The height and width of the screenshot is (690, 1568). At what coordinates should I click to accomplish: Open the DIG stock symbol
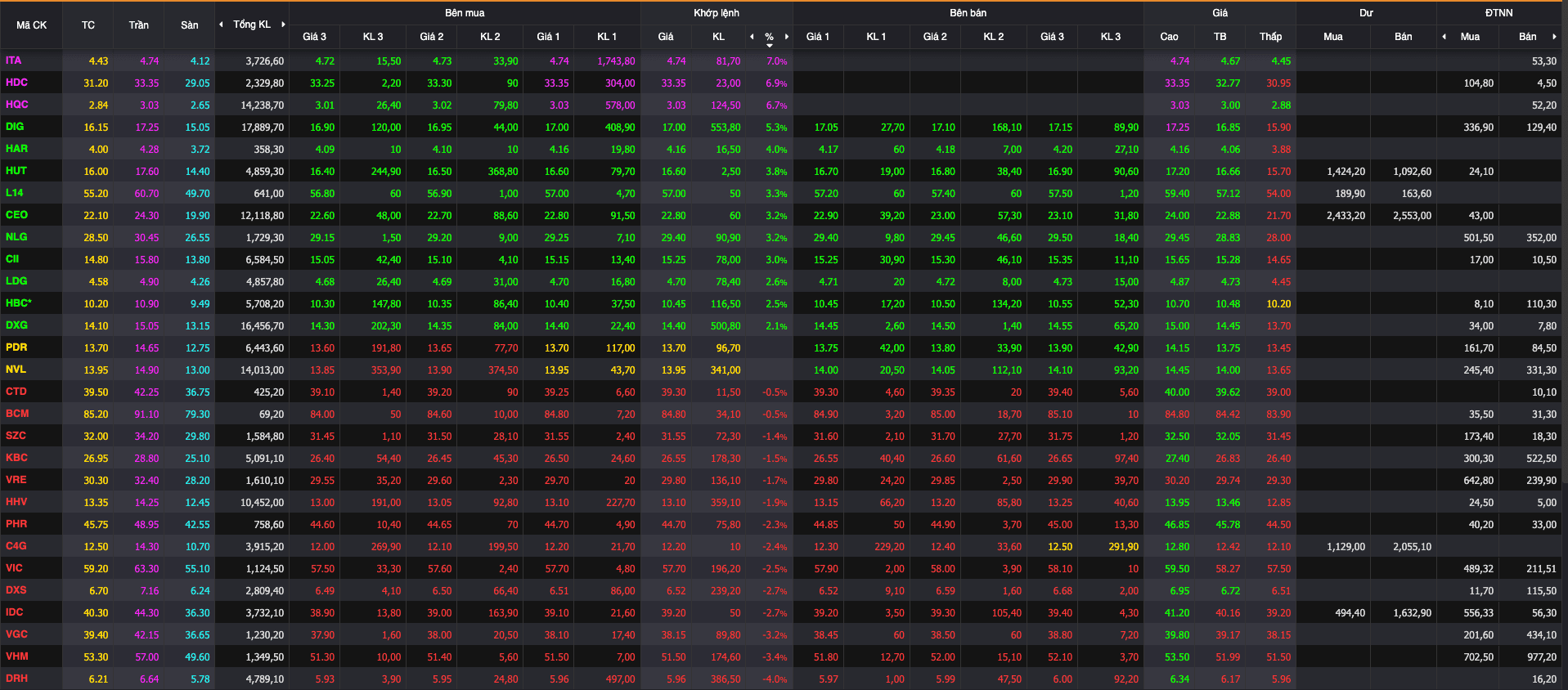15,127
